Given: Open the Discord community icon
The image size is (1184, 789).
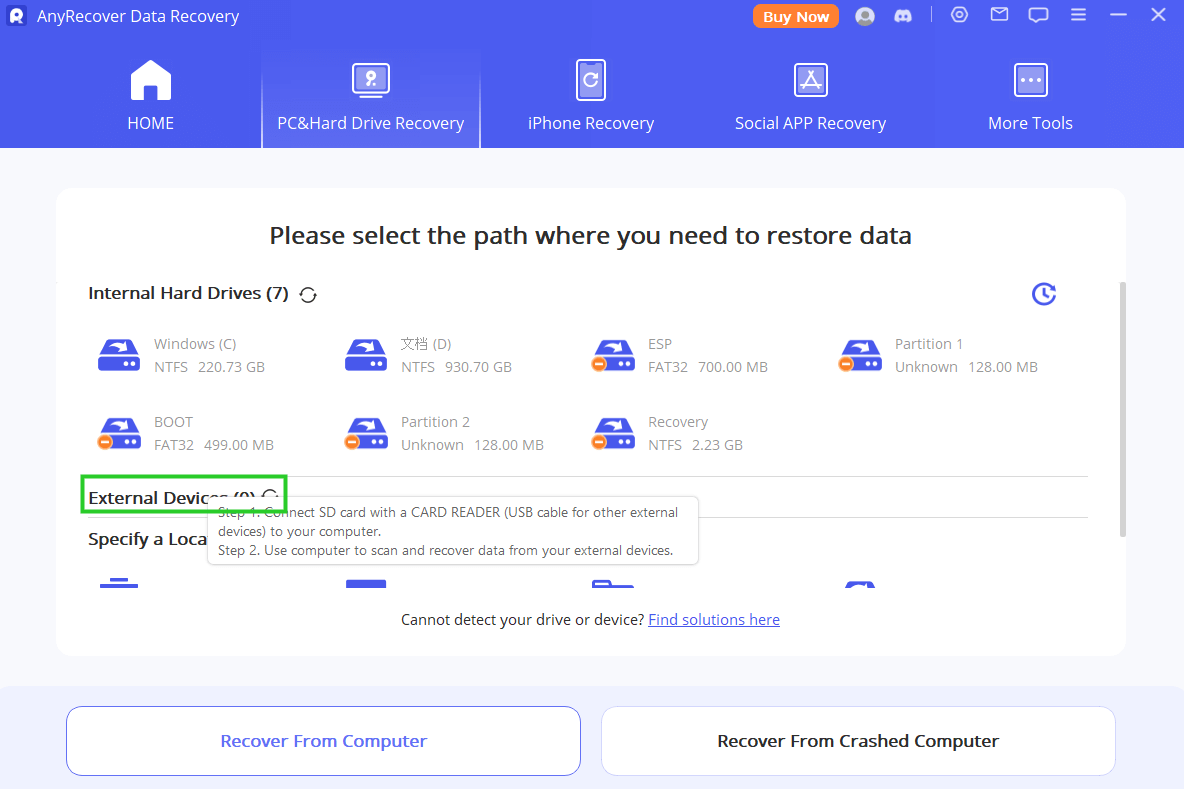Looking at the screenshot, I should (x=903, y=15).
